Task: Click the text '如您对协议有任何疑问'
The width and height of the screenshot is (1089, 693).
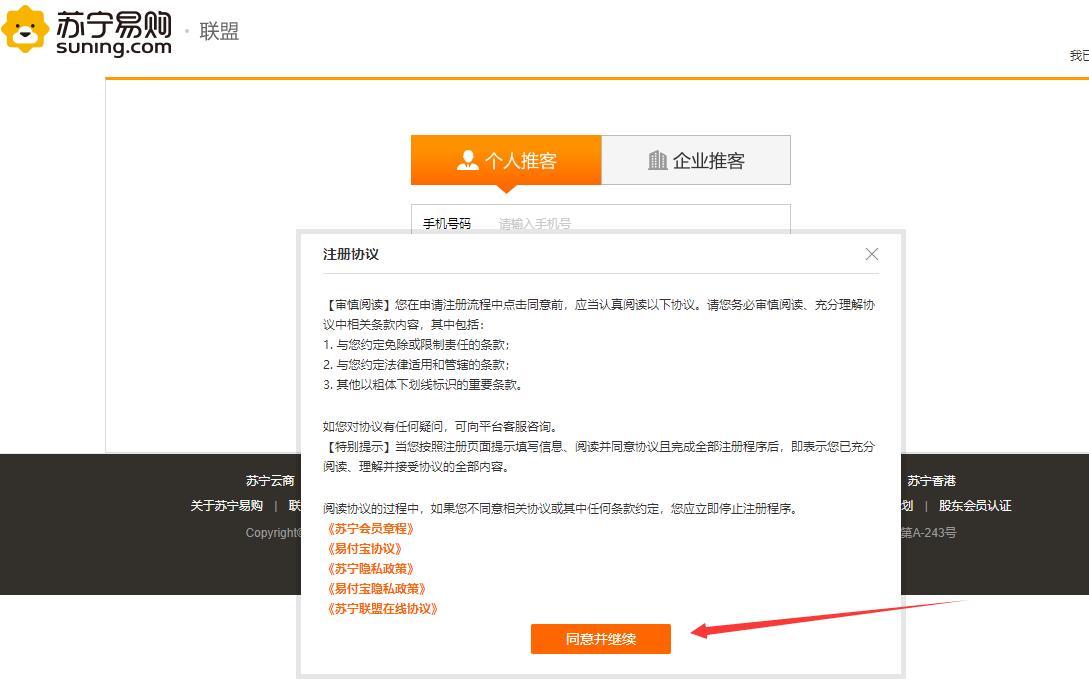Action: click(x=381, y=426)
